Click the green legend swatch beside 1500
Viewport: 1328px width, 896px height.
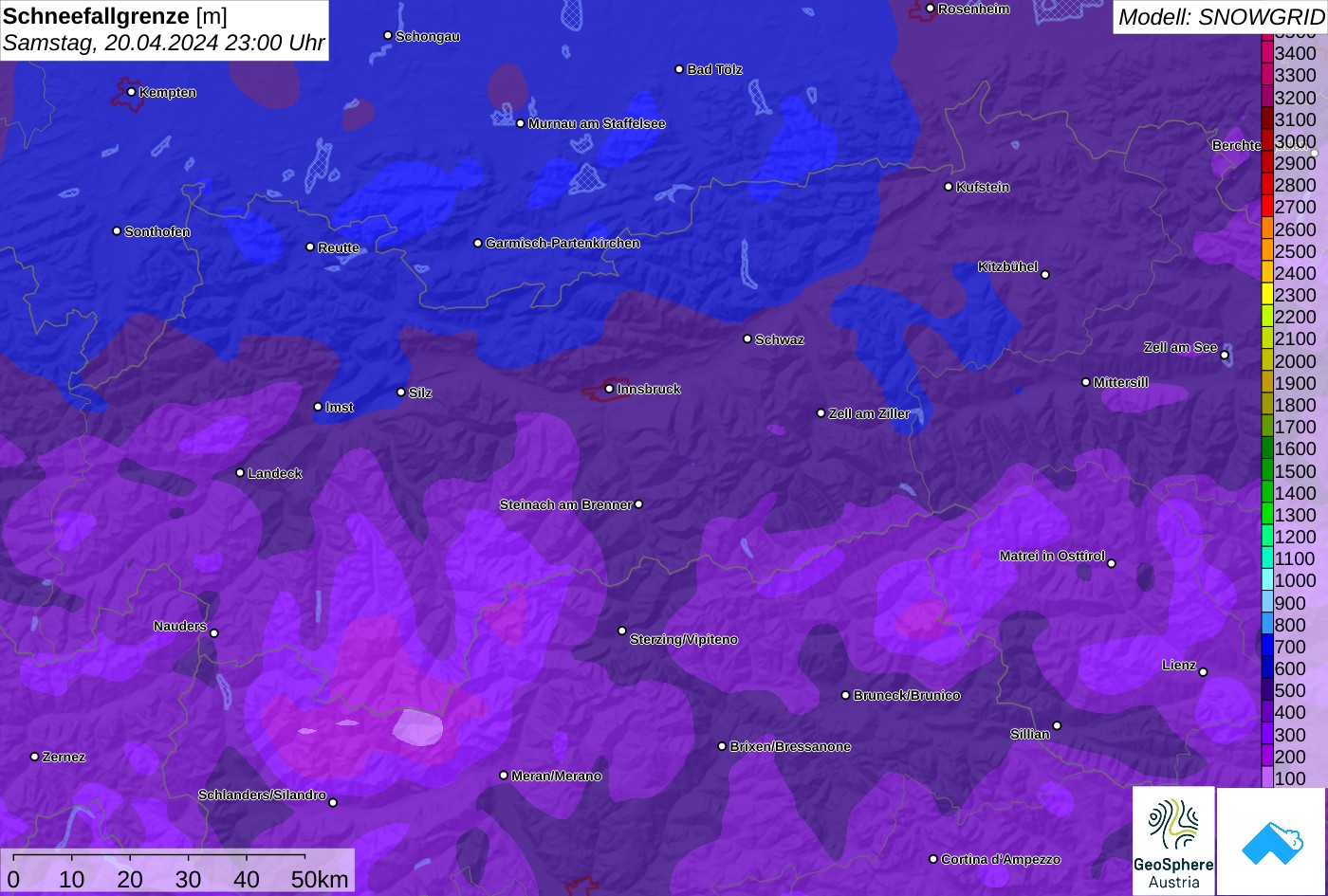1266,471
